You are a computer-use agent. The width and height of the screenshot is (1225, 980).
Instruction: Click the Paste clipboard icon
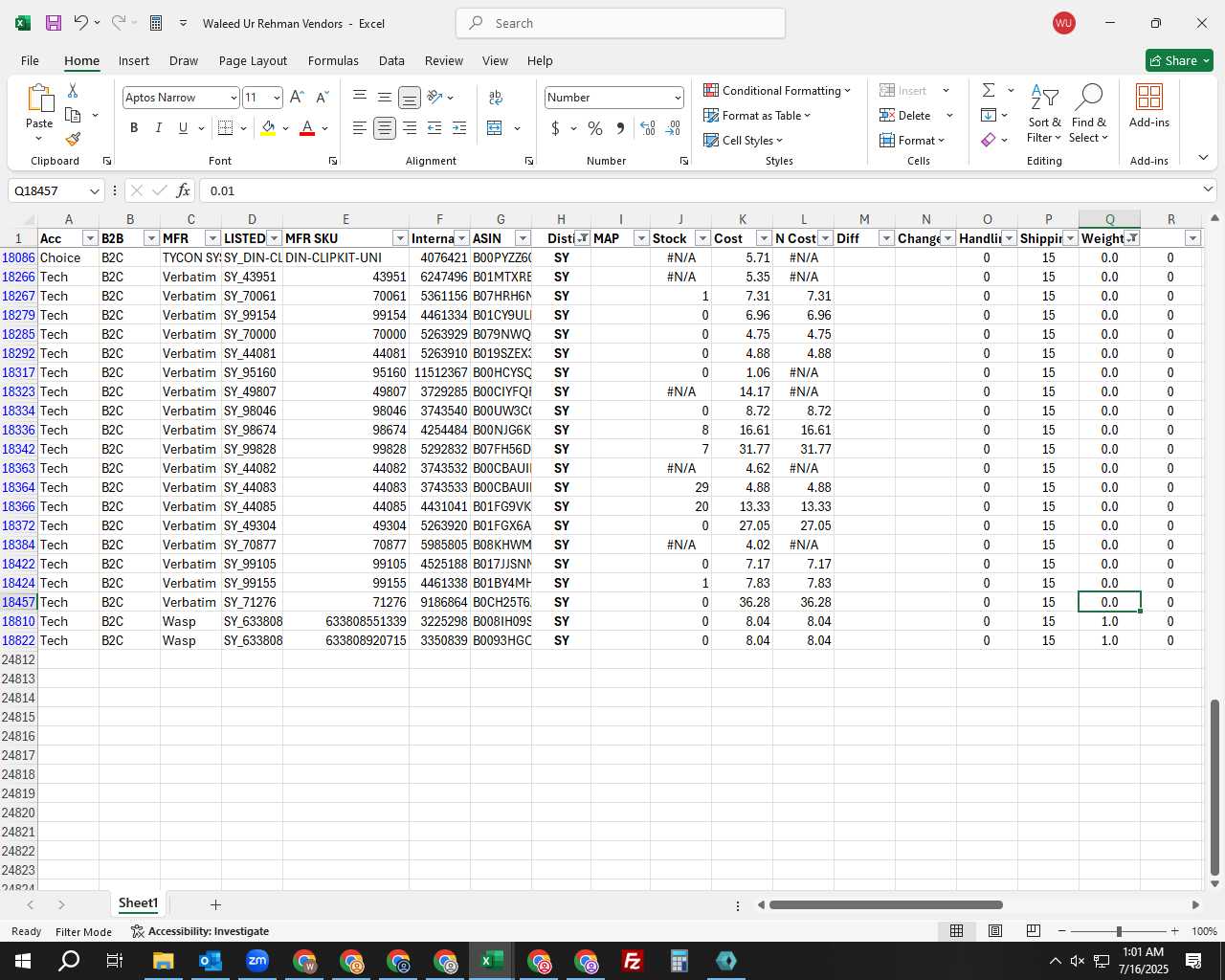(x=39, y=99)
